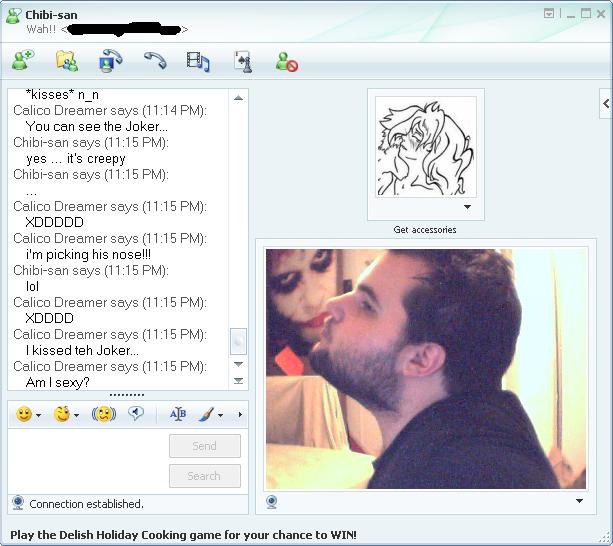Block this contact icon
This screenshot has width=613, height=546.
pyautogui.click(x=287, y=63)
